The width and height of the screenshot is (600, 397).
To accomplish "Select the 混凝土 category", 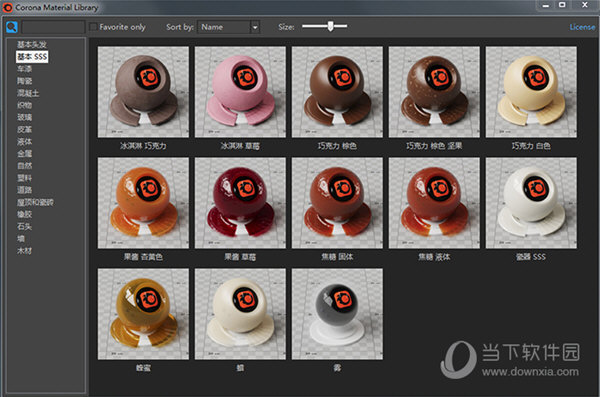I will click(28, 93).
